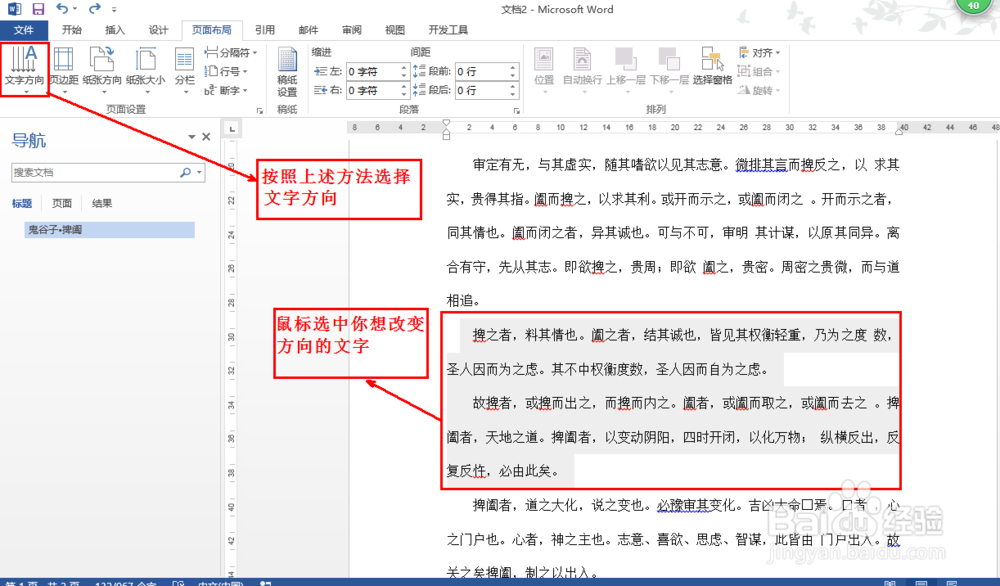
Task: Open the Hyphenation (断字) dropdown
Action: pyautogui.click(x=226, y=91)
